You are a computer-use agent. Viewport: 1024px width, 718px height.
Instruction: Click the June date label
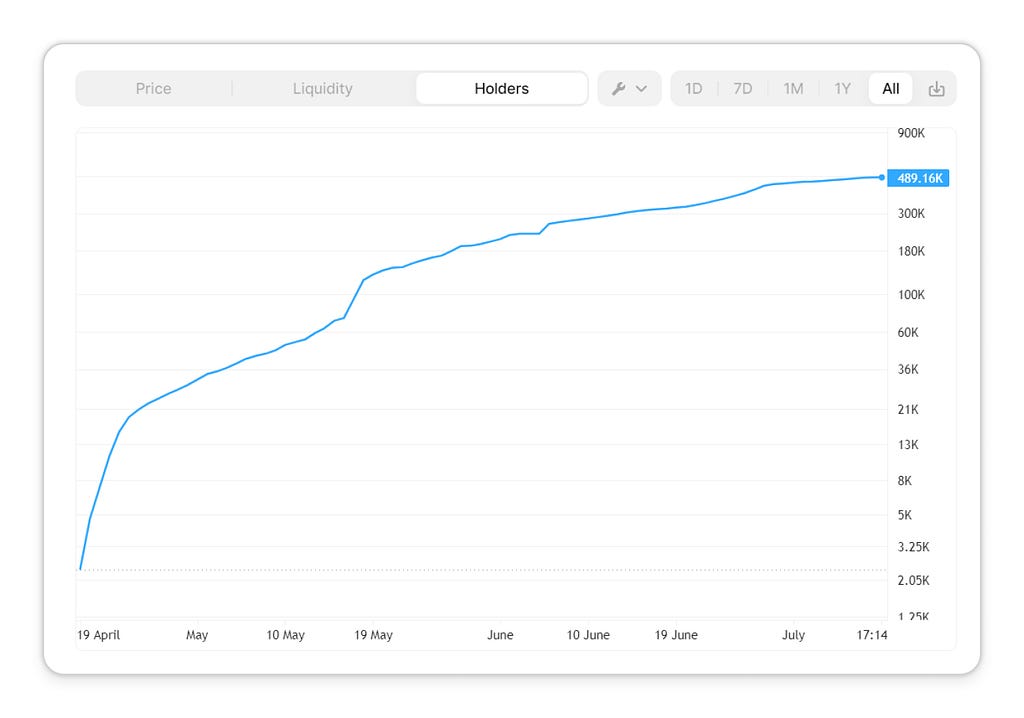[x=500, y=635]
